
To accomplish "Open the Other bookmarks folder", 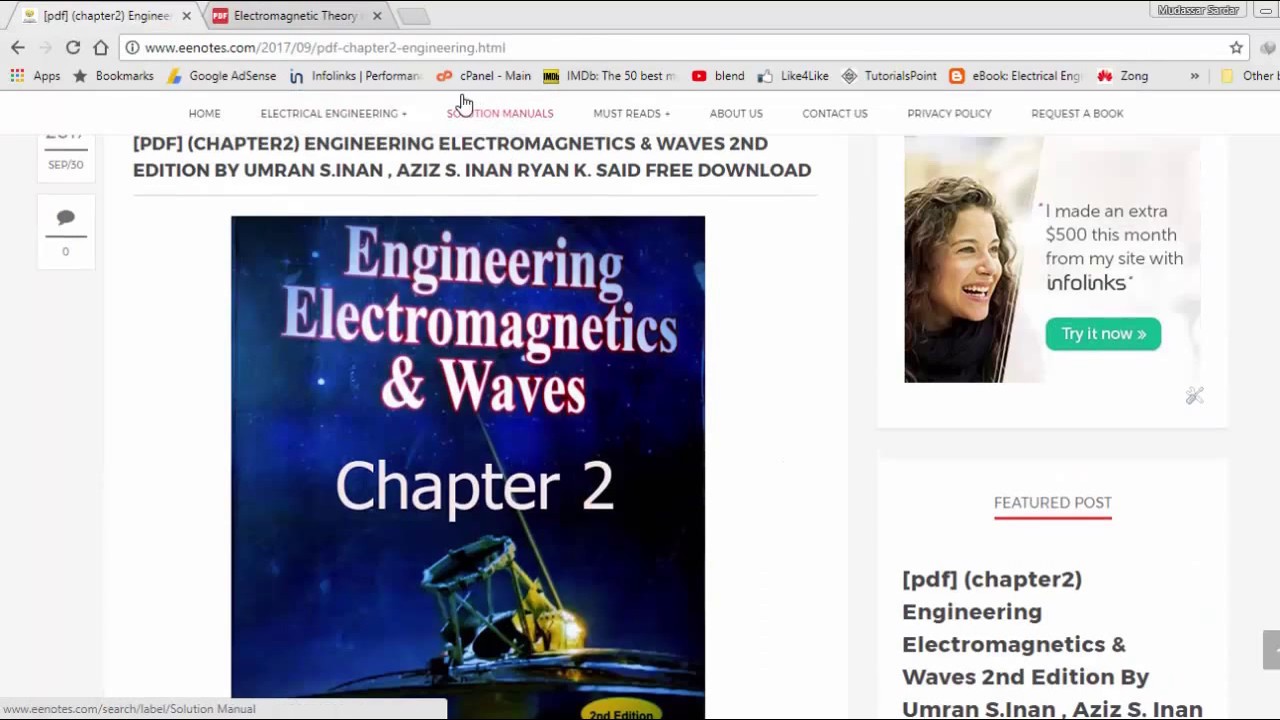I will coord(1248,76).
